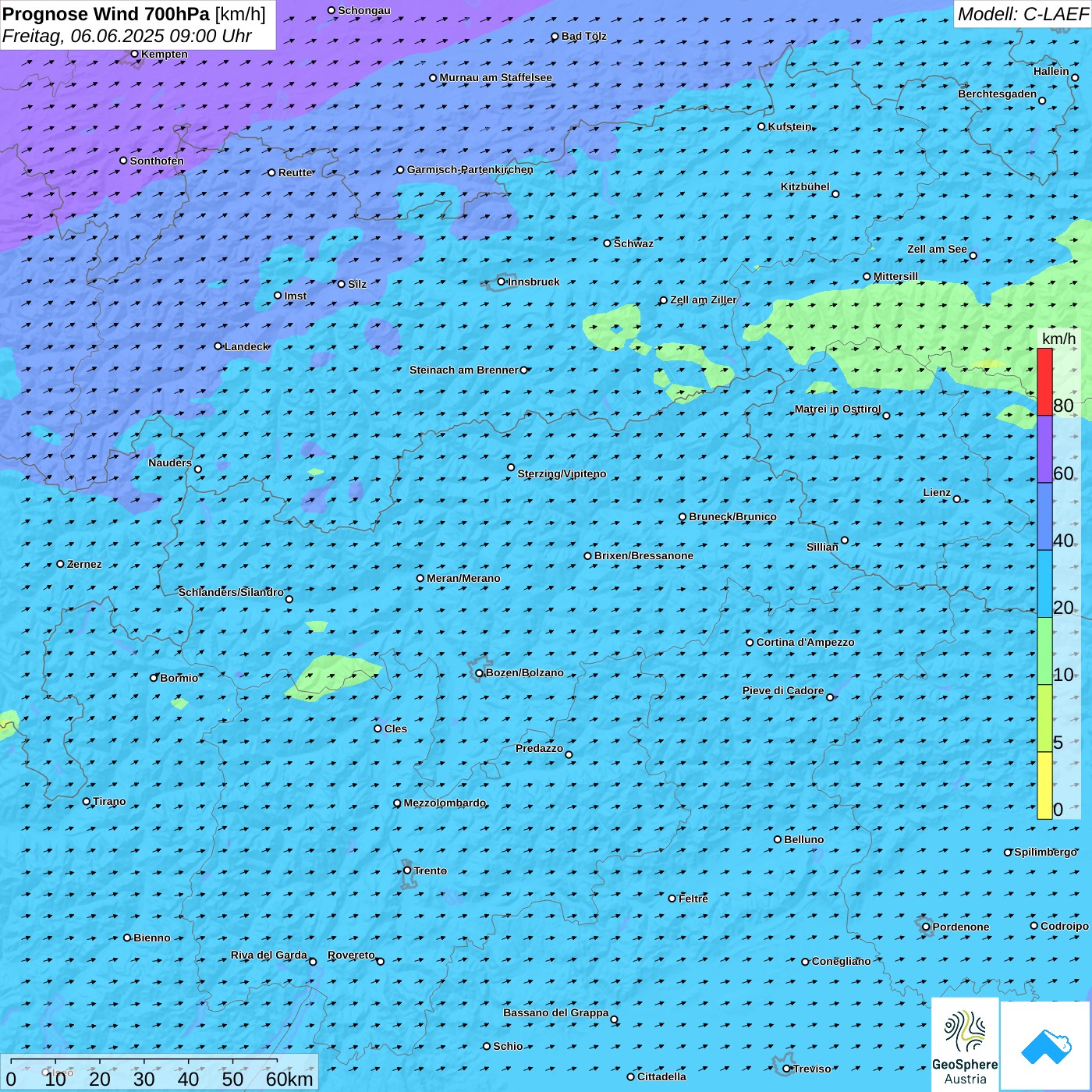Click the Bormio location dot

click(x=154, y=678)
